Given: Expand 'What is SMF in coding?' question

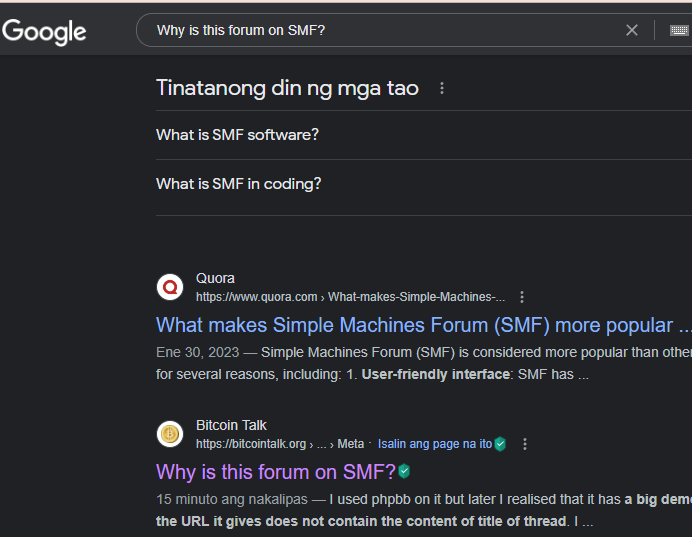Looking at the screenshot, I should tap(424, 184).
